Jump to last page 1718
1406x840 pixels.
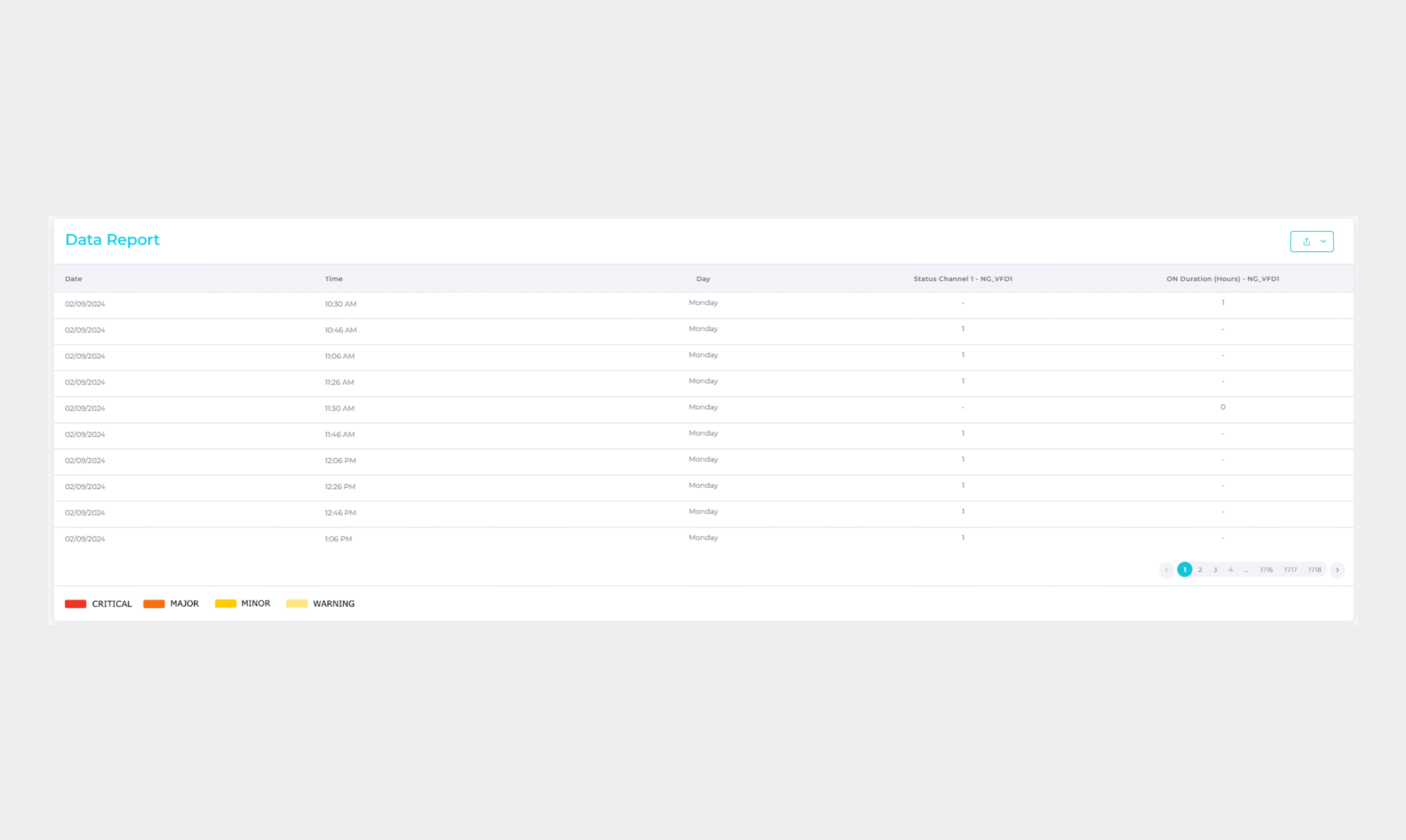(x=1314, y=570)
